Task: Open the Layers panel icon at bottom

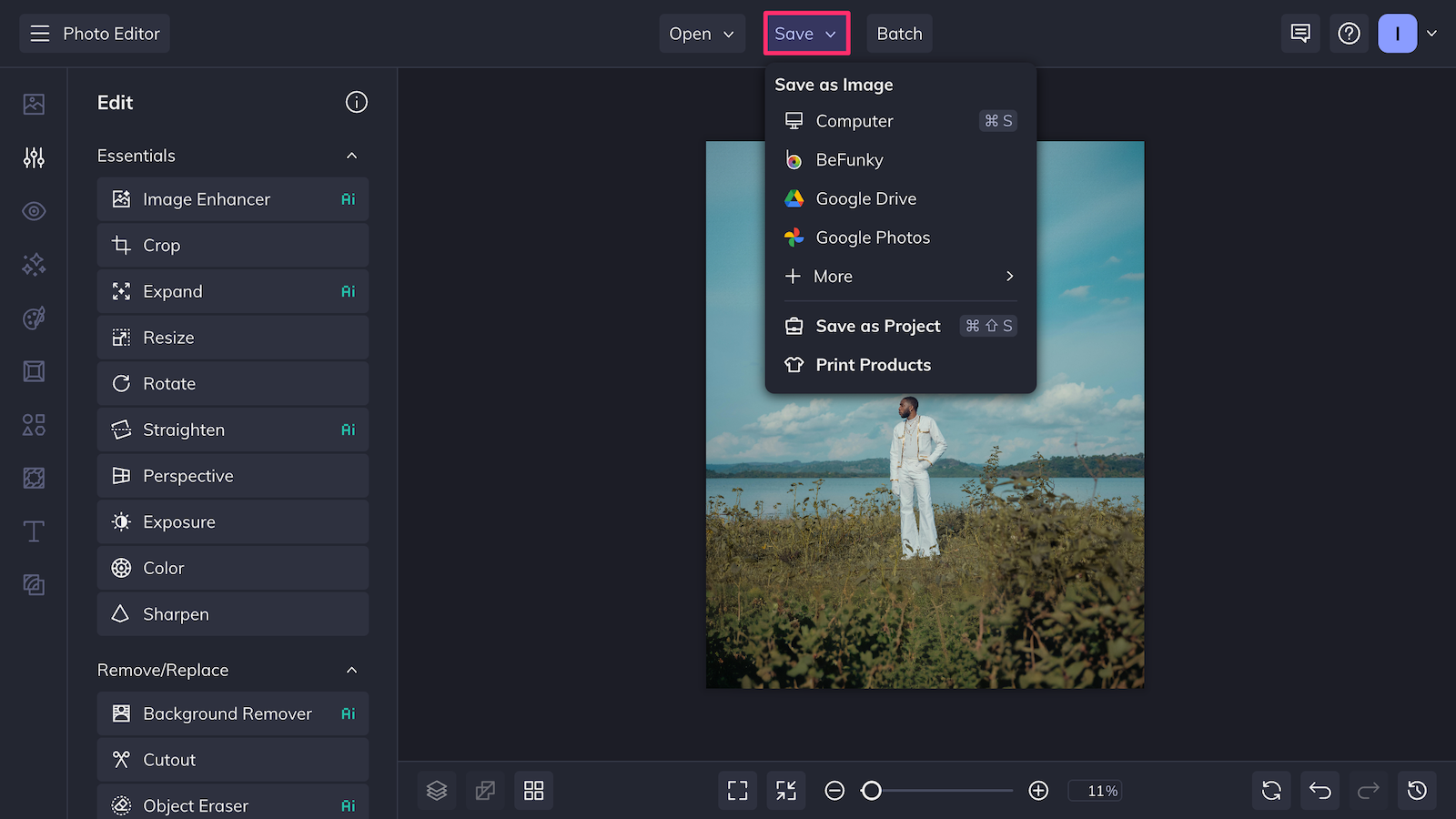Action: [x=437, y=790]
